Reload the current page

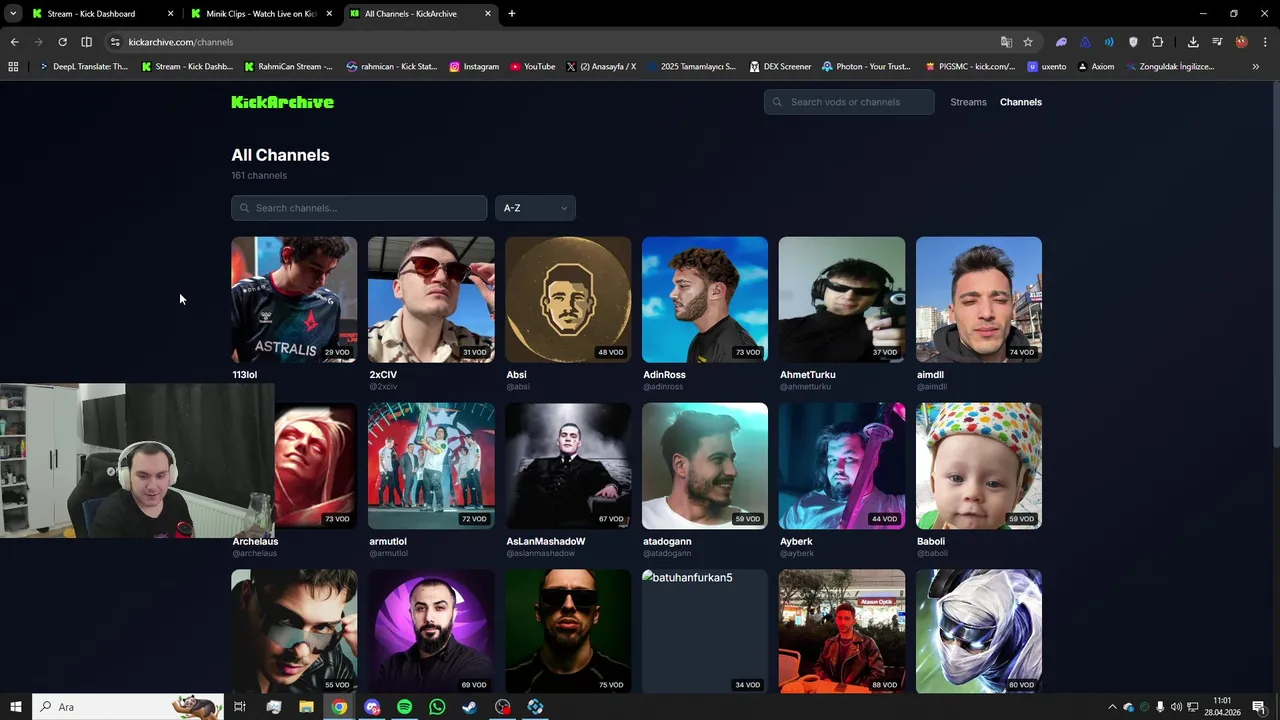coord(62,42)
